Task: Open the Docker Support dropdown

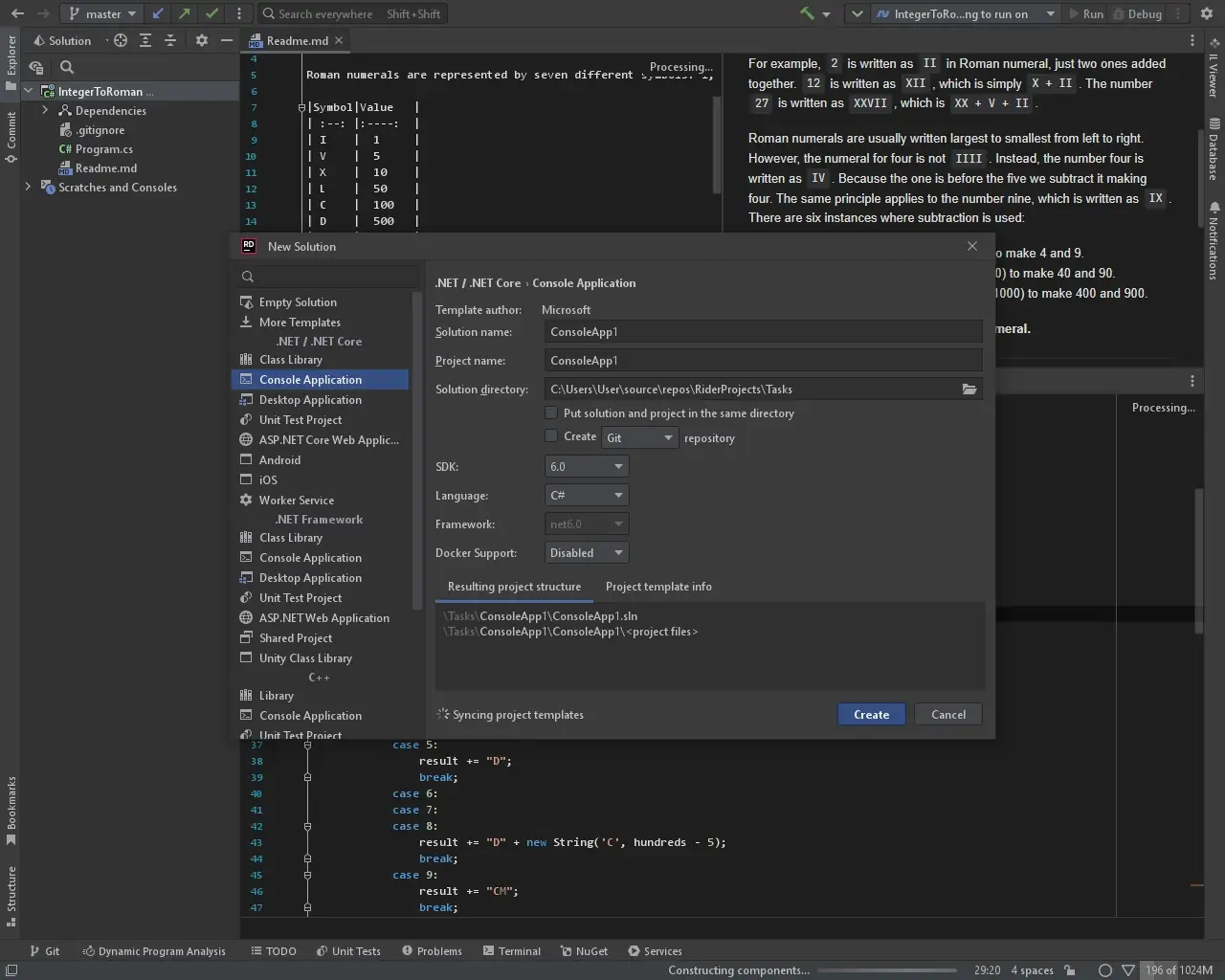Action: [586, 553]
